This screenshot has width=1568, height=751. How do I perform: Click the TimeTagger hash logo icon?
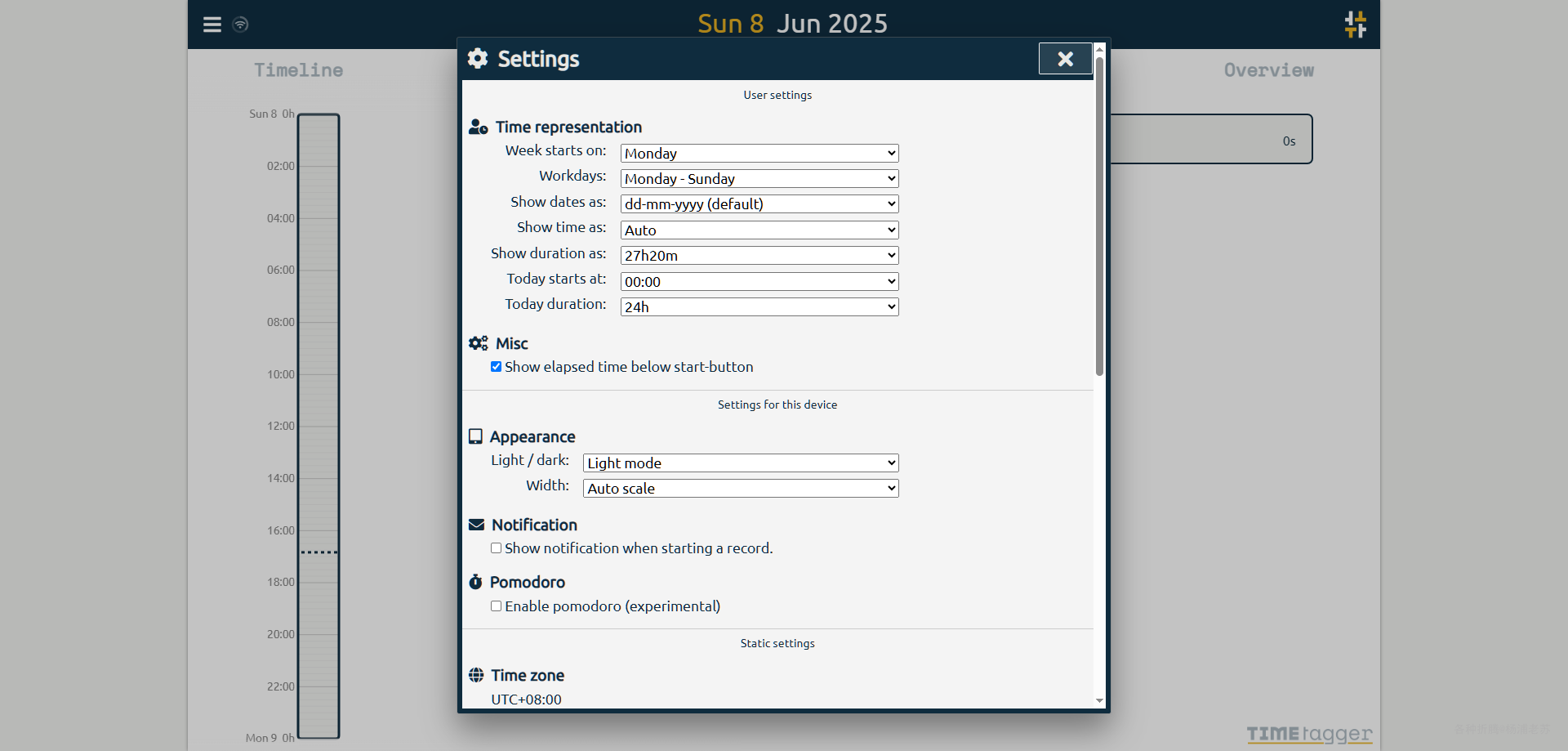(1356, 25)
